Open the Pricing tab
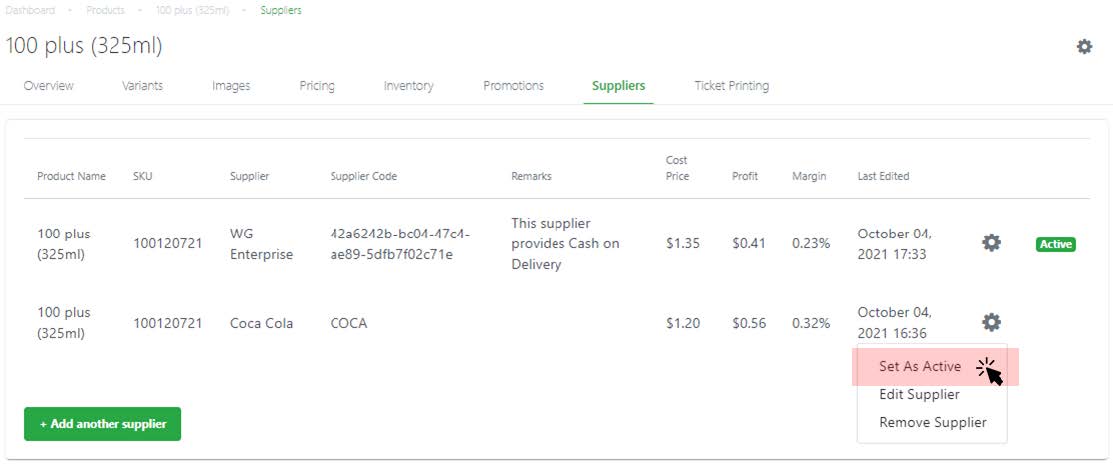The height and width of the screenshot is (465, 1113). (317, 86)
